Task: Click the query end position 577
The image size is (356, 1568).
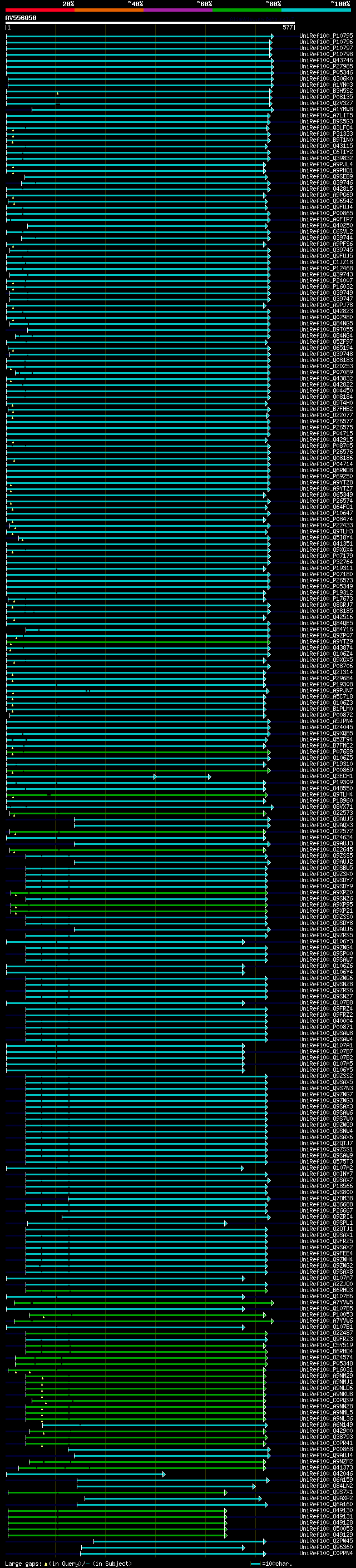Action: point(288,27)
